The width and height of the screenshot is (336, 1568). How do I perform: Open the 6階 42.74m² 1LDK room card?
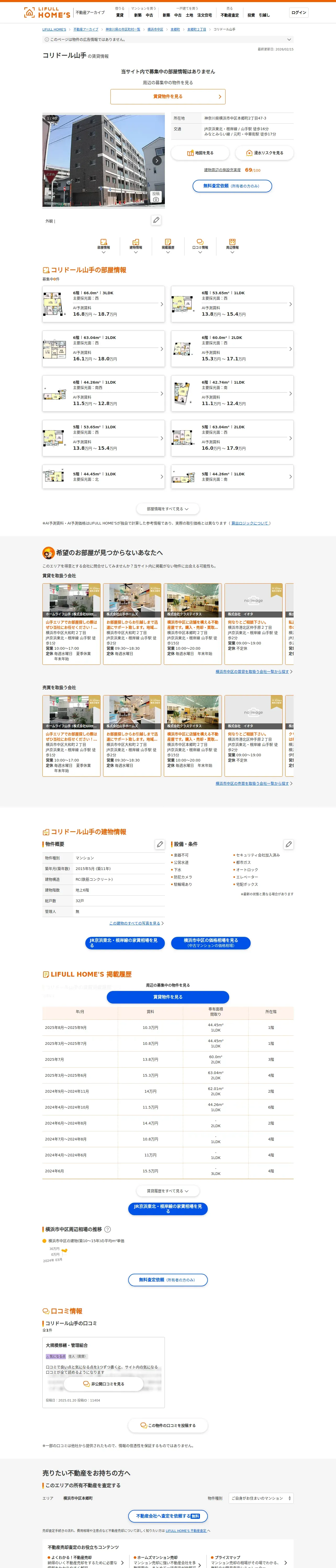click(x=232, y=393)
